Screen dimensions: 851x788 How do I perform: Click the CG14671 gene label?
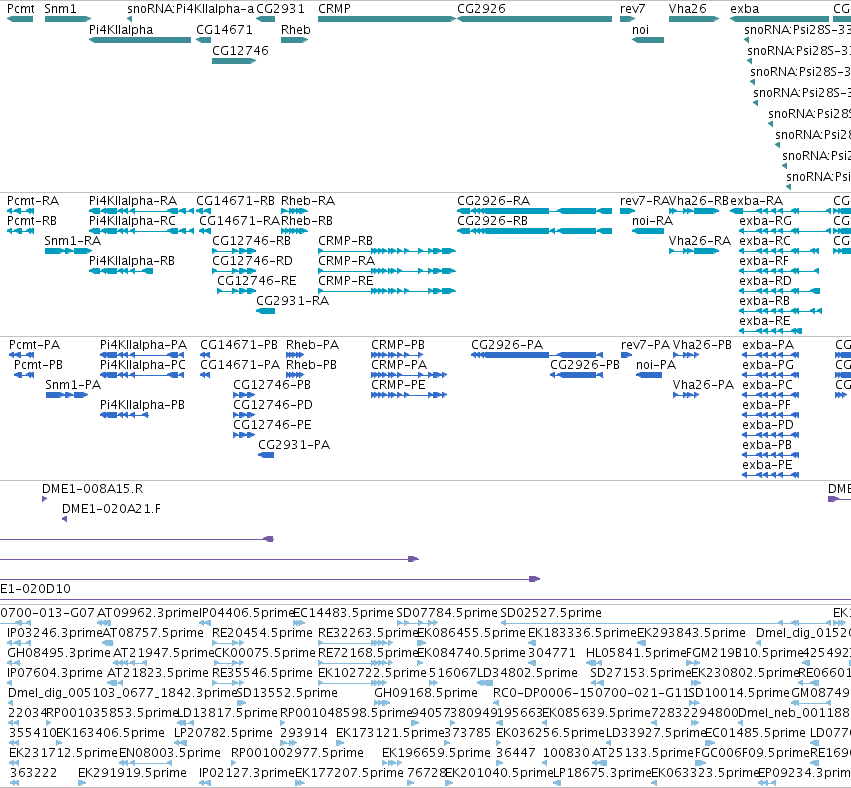[224, 30]
